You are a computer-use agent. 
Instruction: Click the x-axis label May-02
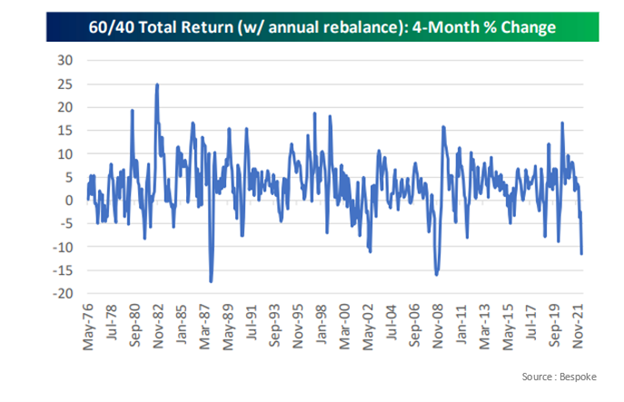(x=368, y=327)
